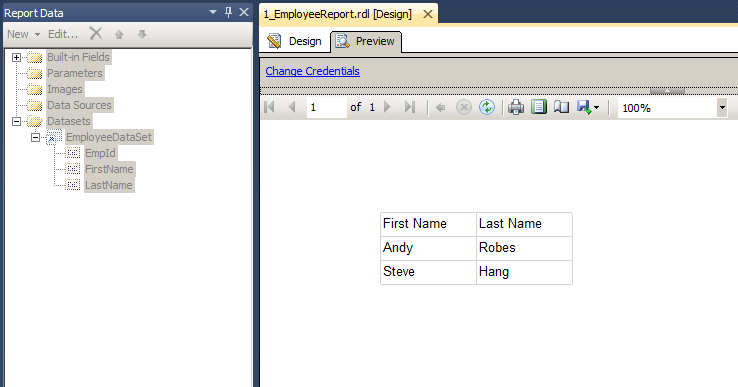Click the Andy cell

tap(428, 248)
